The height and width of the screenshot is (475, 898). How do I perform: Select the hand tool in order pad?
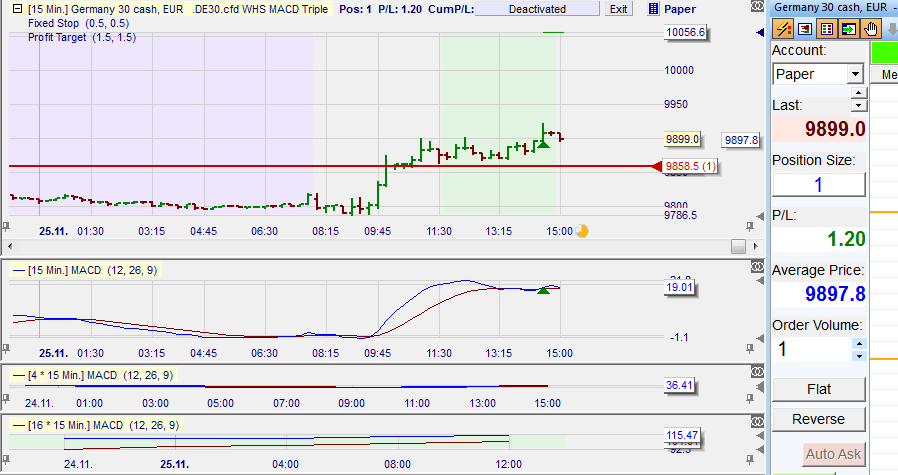coord(871,29)
